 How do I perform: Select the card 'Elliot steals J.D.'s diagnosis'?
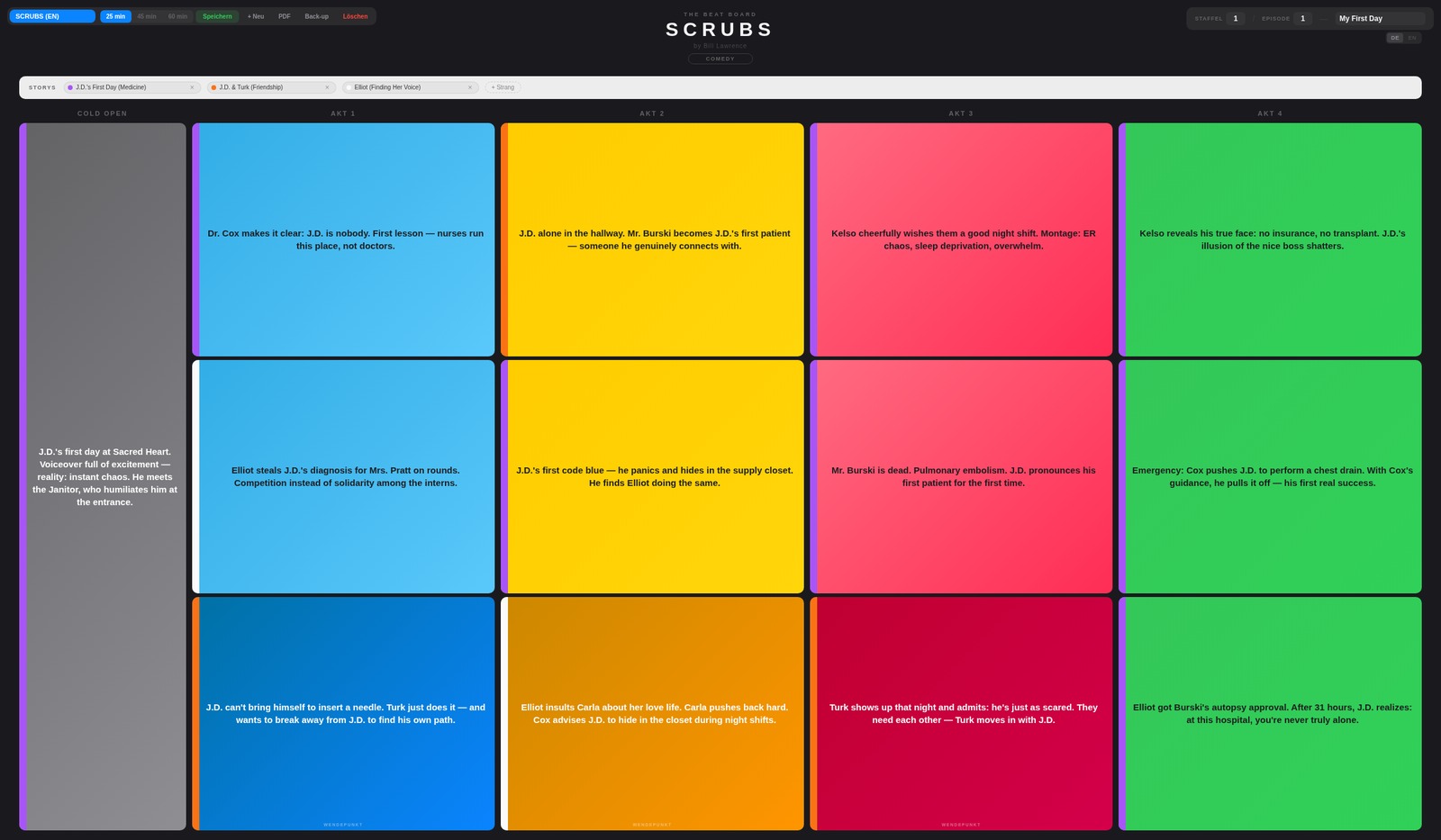343,476
